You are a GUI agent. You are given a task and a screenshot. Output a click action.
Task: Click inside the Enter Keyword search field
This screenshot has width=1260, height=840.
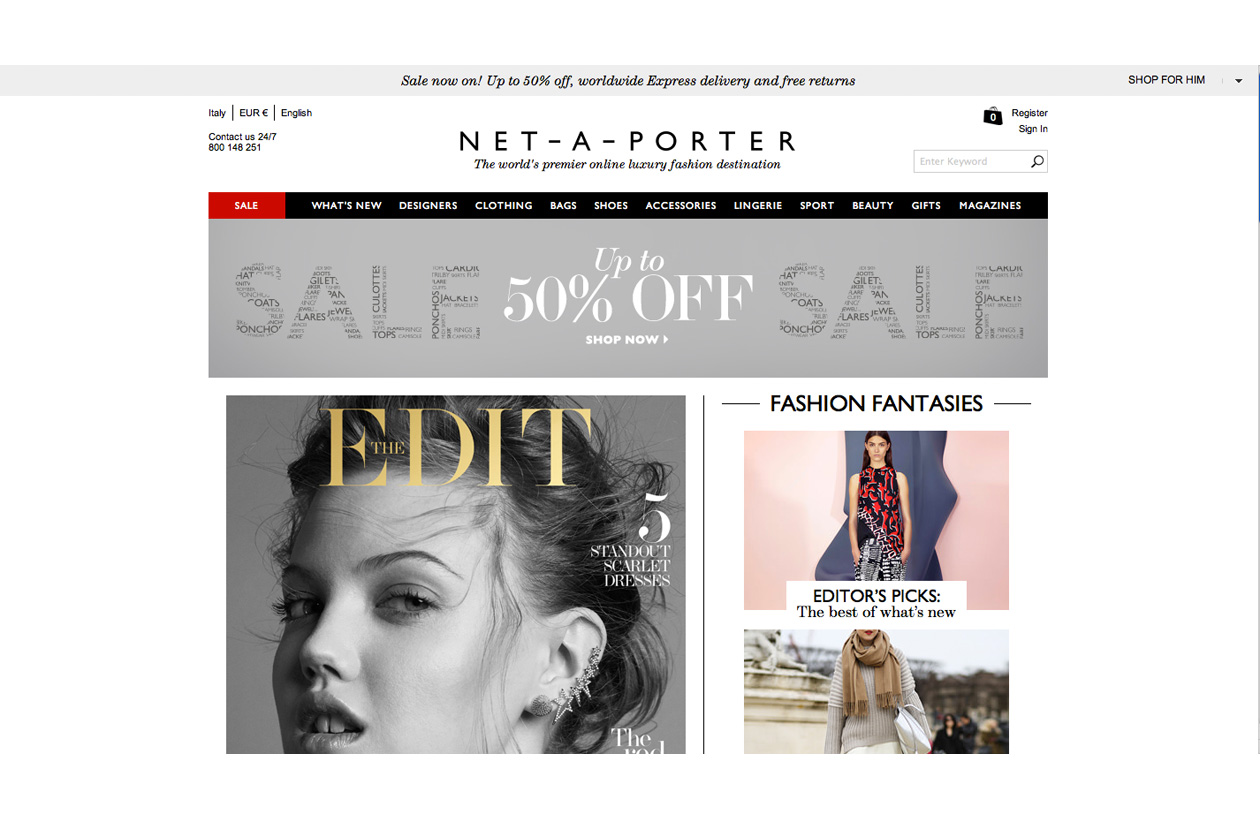tap(971, 161)
